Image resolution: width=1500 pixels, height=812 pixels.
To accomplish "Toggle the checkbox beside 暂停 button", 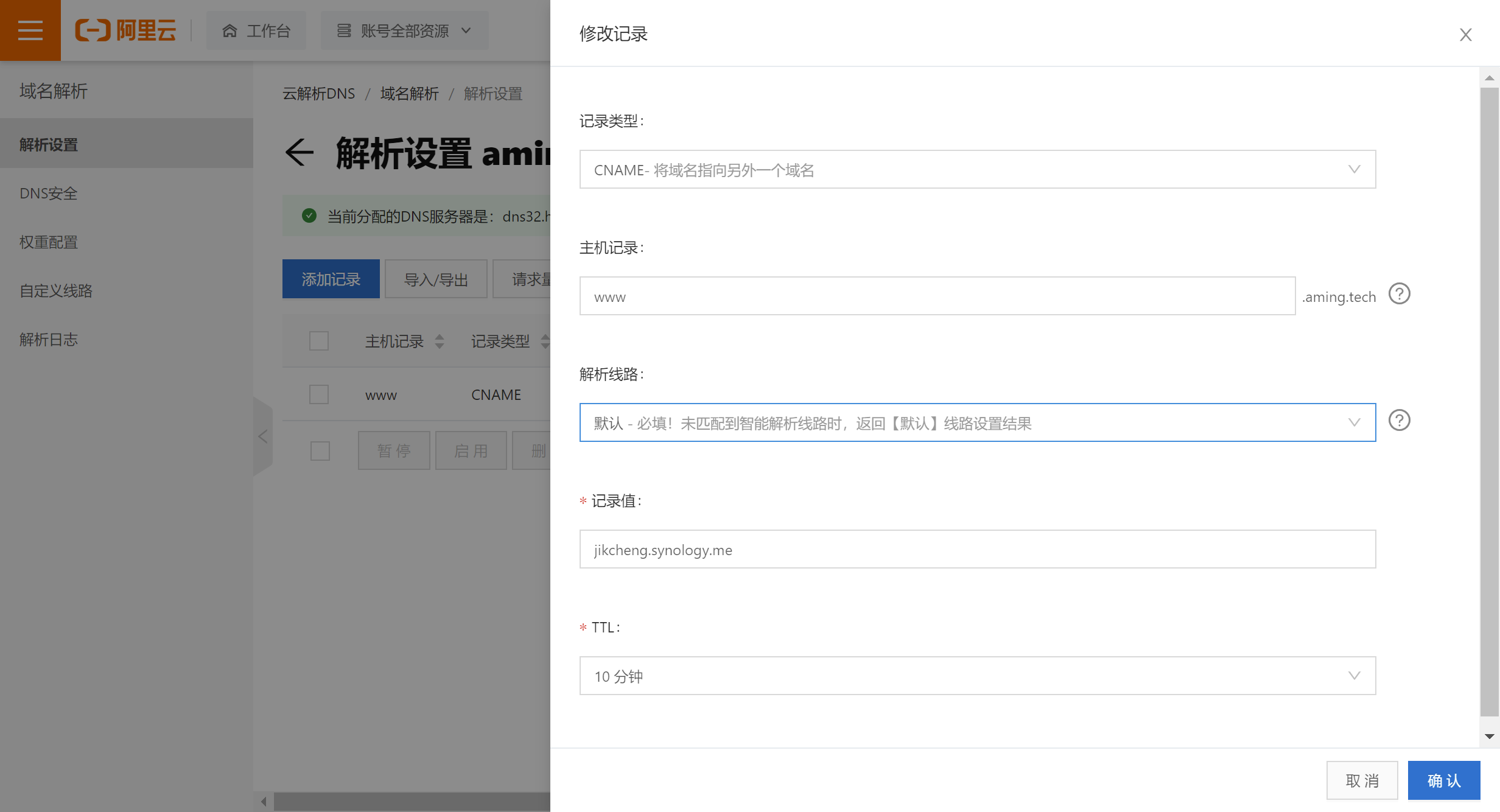I will point(320,451).
